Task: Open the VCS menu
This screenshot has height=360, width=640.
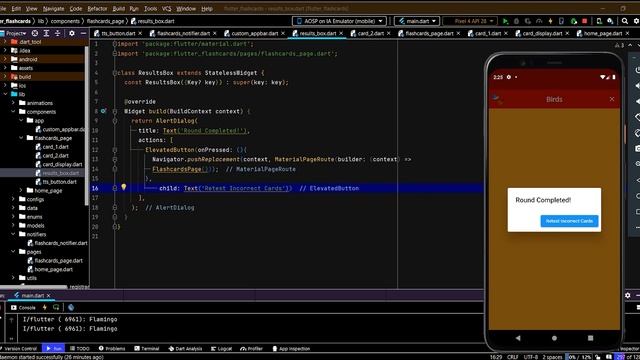Action: pos(167,9)
